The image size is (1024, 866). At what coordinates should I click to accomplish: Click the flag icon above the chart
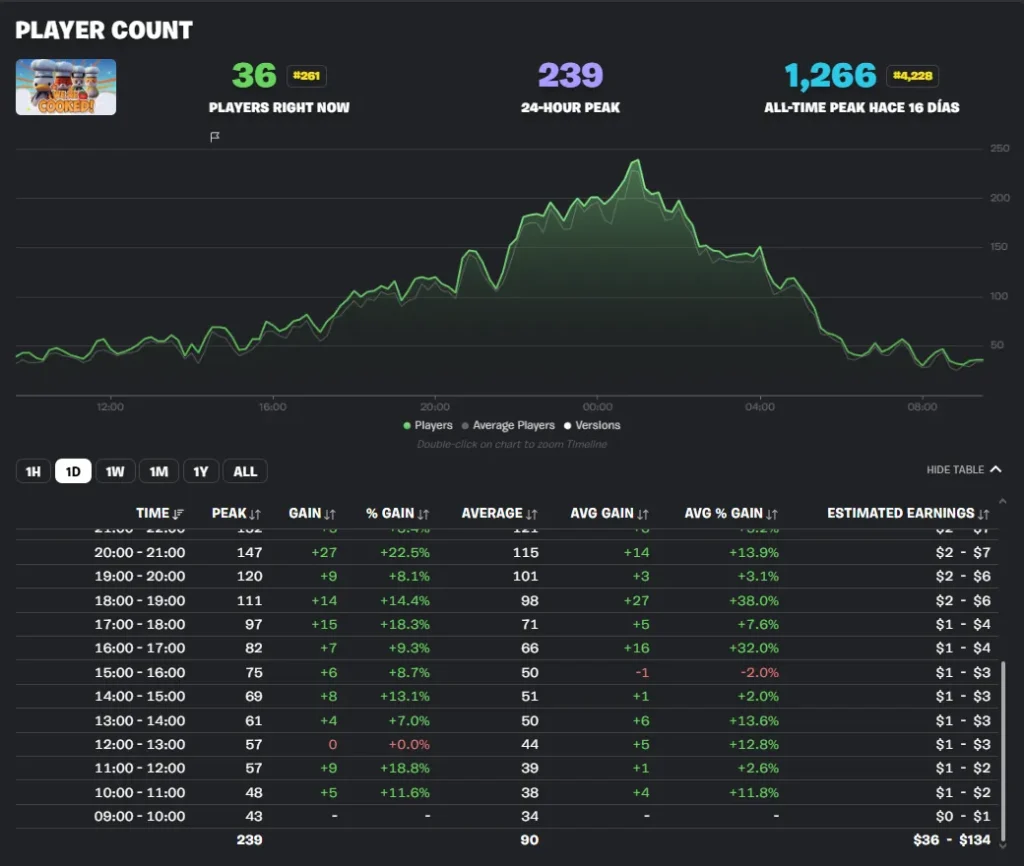pos(215,137)
